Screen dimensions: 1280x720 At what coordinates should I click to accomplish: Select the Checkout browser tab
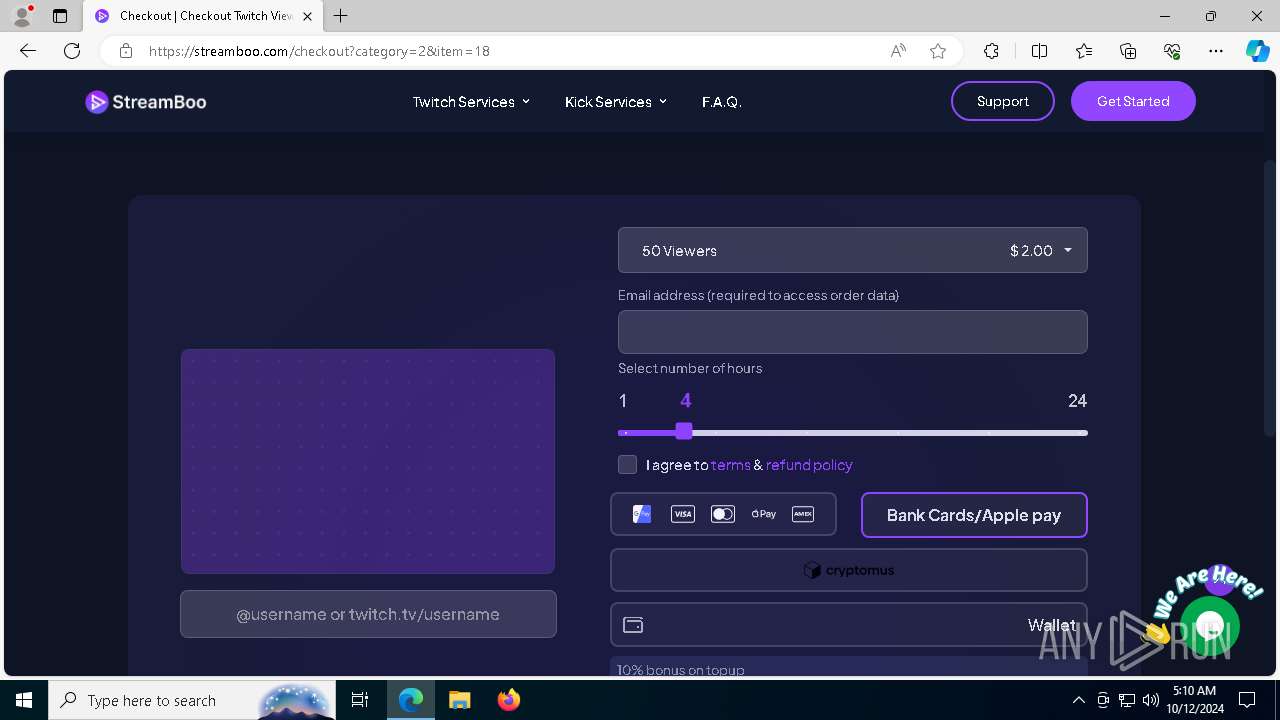coord(204,16)
